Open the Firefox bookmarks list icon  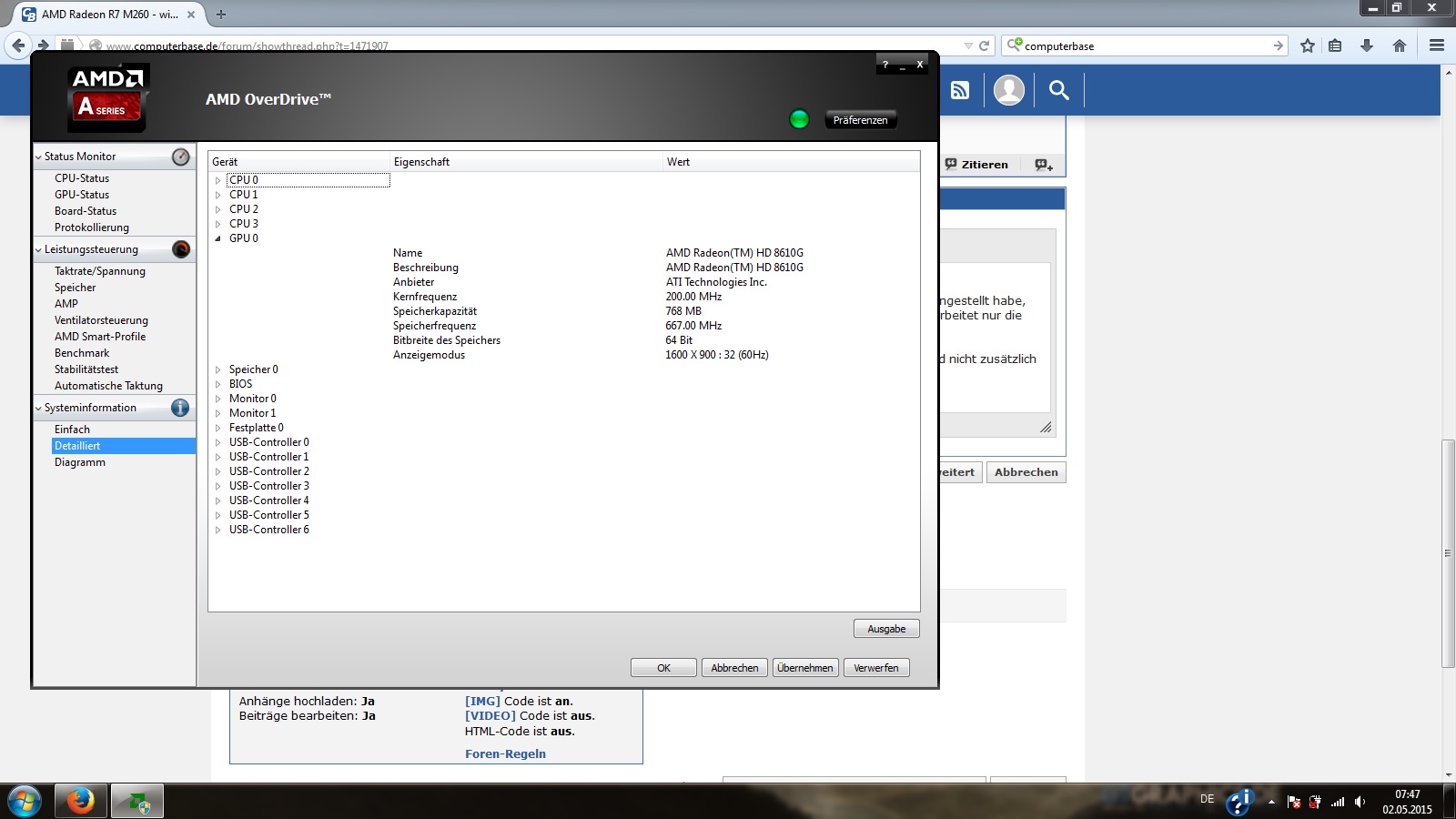pyautogui.click(x=1335, y=45)
